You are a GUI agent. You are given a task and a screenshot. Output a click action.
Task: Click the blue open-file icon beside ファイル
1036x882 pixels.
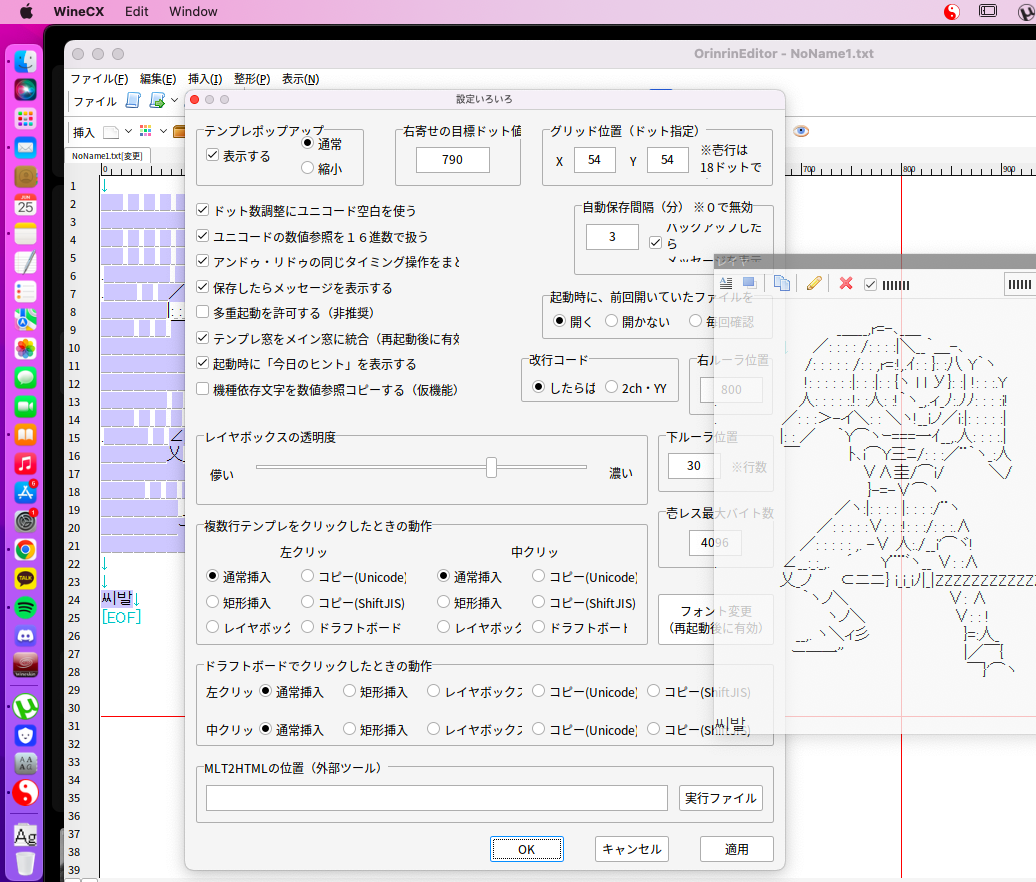[x=134, y=101]
